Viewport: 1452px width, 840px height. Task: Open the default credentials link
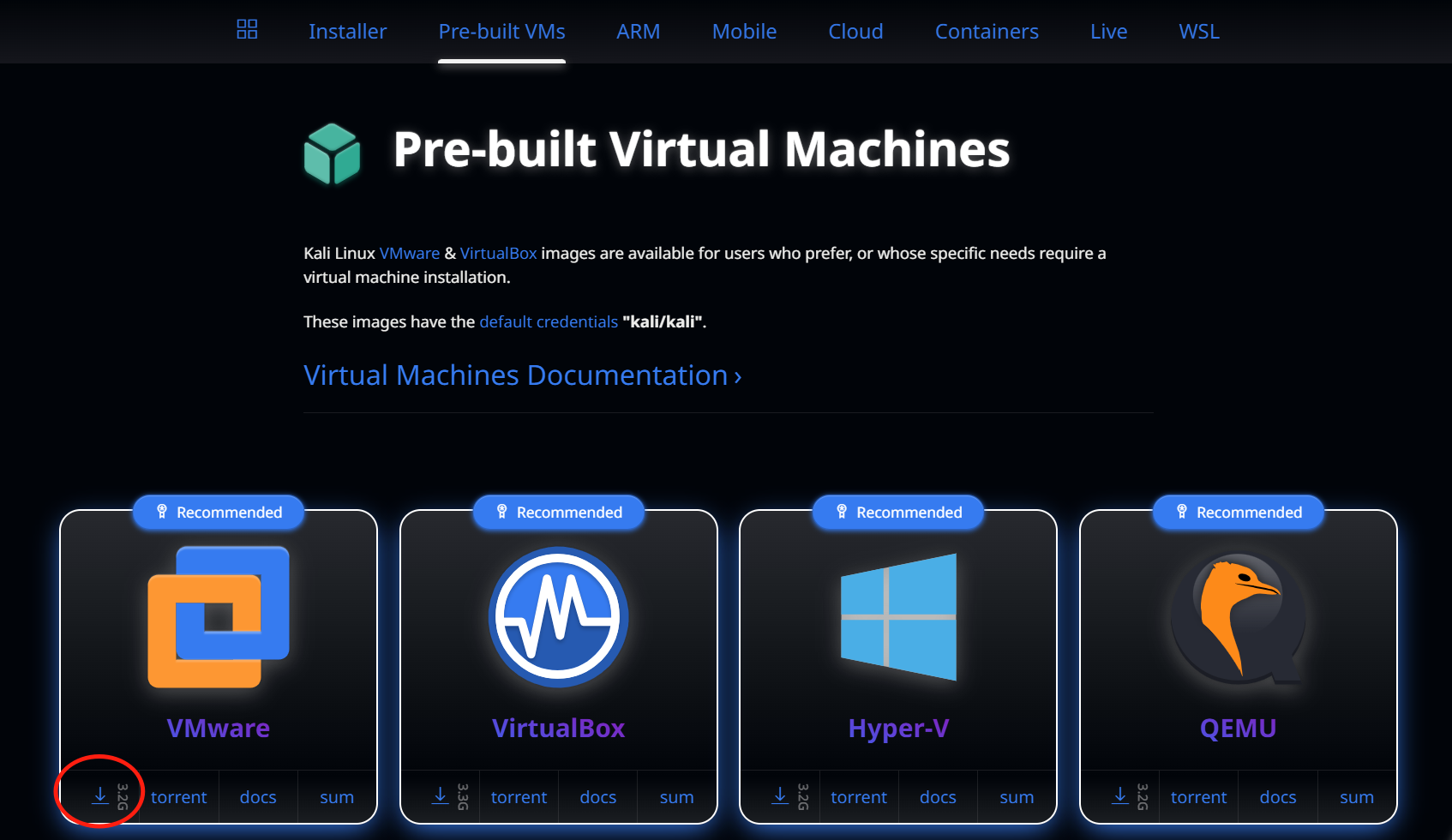pyautogui.click(x=549, y=321)
